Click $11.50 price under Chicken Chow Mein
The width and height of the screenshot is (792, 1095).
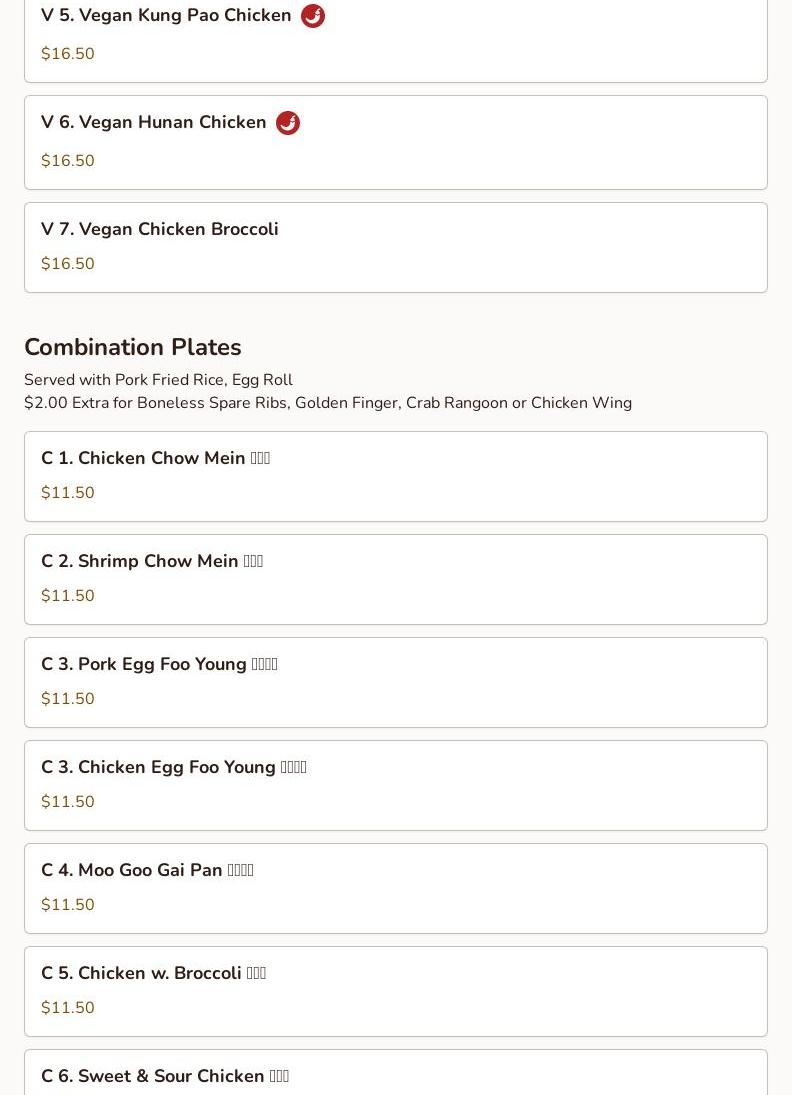68,493
